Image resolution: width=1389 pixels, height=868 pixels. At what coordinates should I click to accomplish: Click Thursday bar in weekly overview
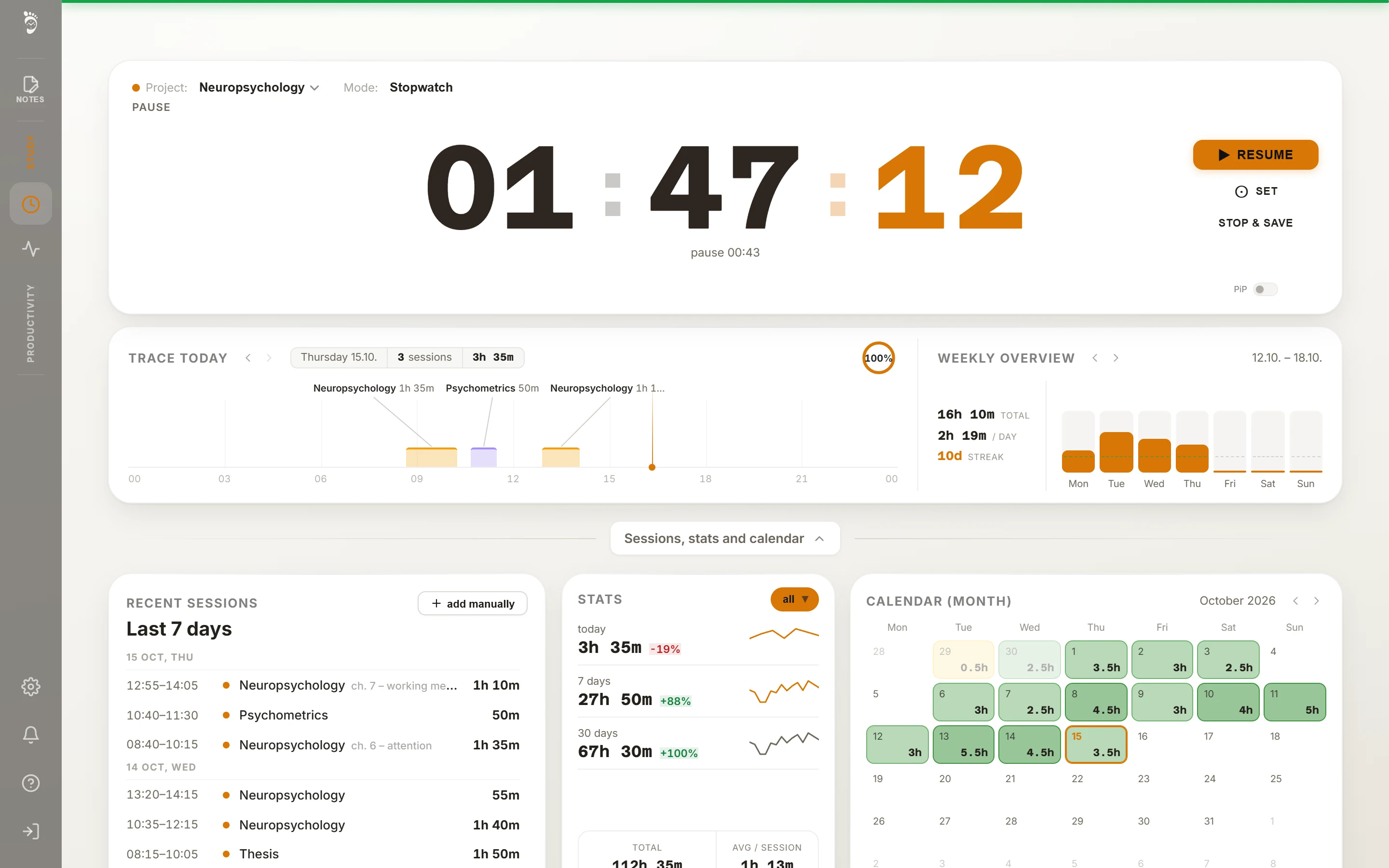pyautogui.click(x=1192, y=458)
